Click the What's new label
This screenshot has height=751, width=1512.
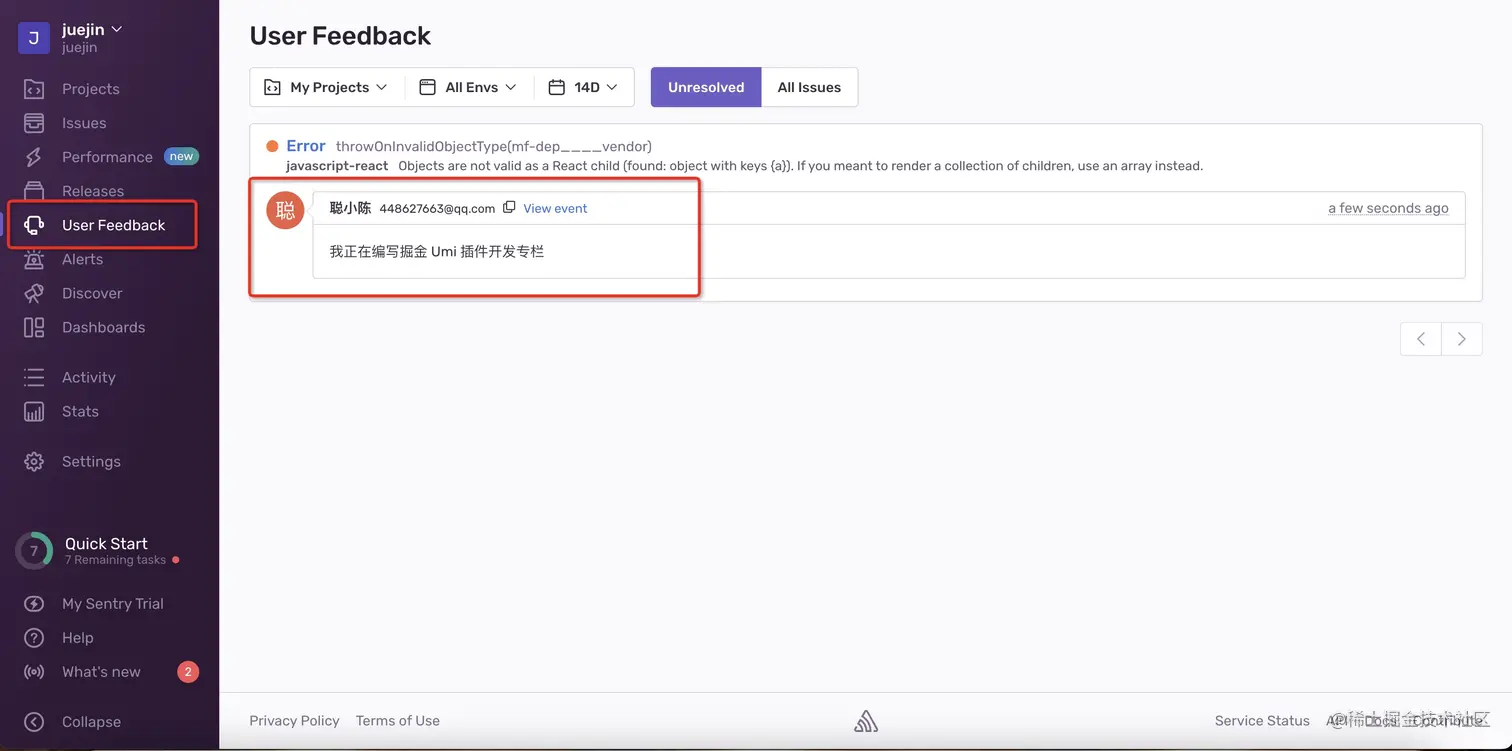pos(101,672)
